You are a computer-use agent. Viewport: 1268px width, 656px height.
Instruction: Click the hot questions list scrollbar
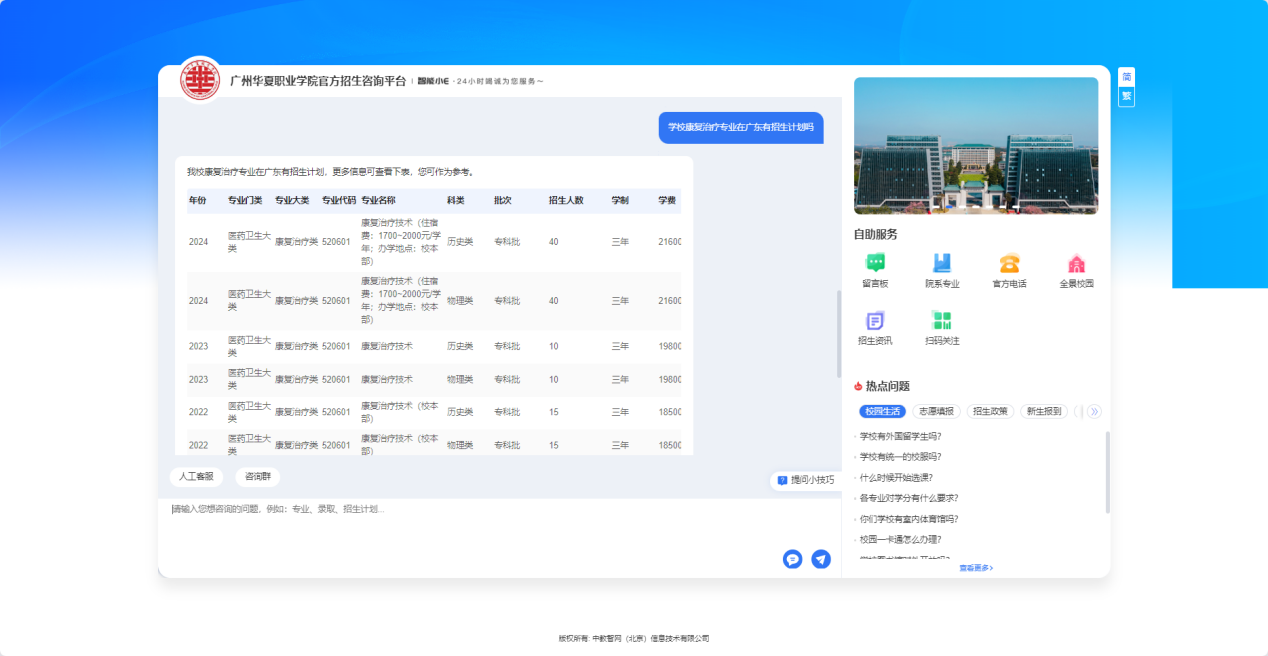(x=1107, y=472)
